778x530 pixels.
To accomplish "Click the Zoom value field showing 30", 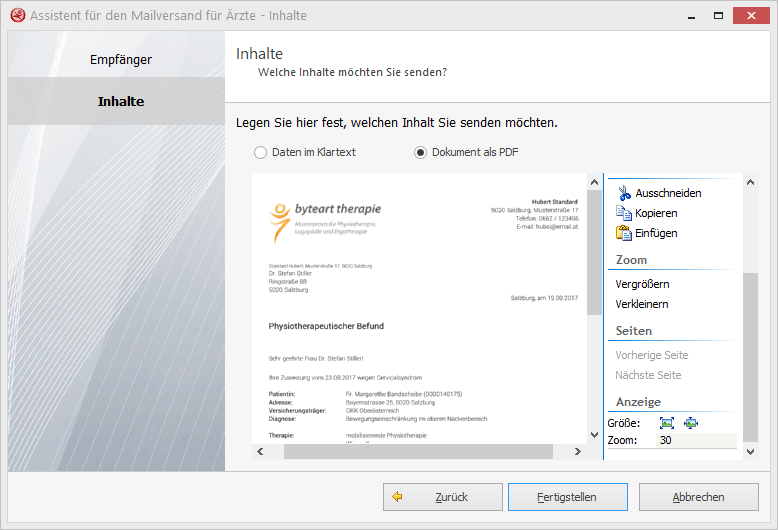I will 696,441.
